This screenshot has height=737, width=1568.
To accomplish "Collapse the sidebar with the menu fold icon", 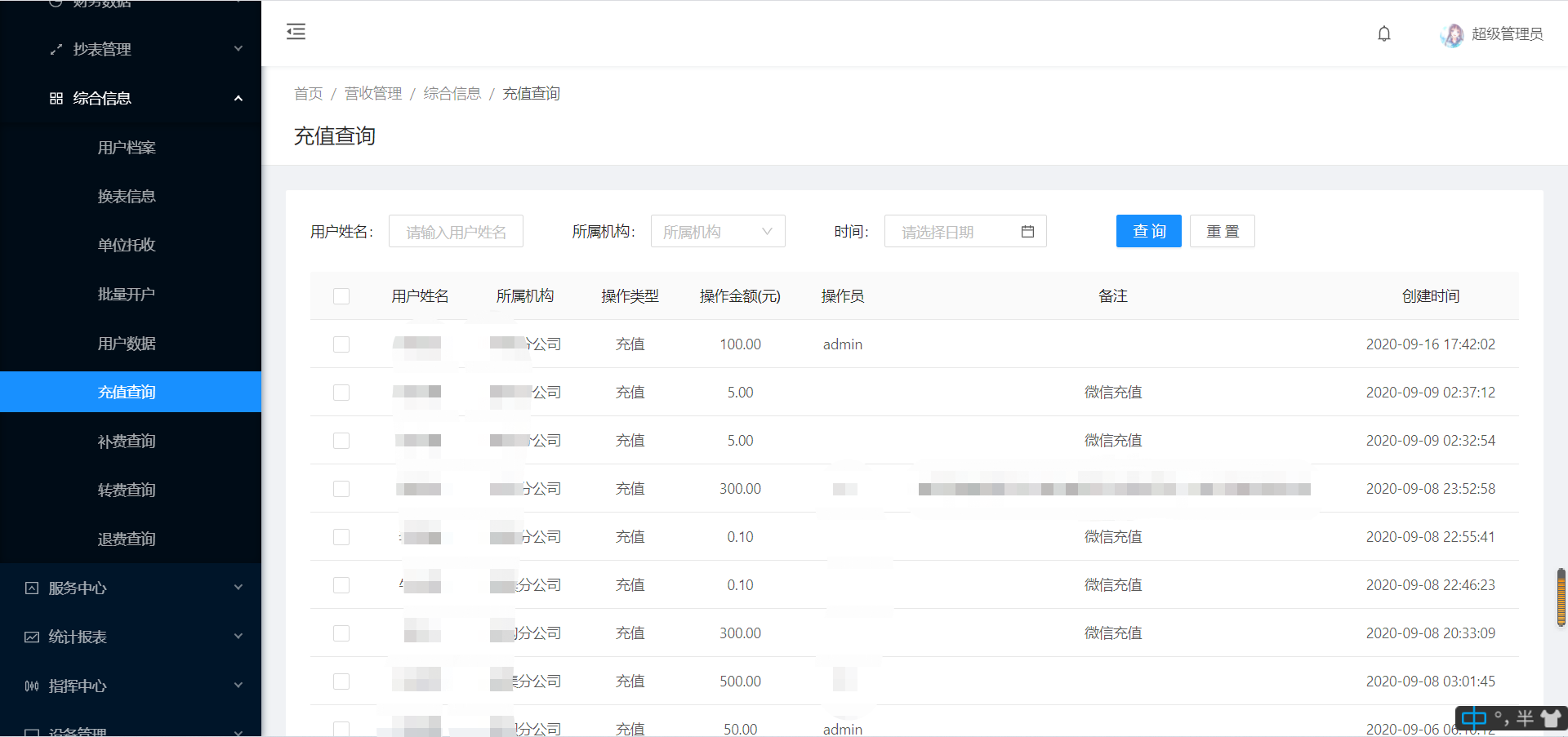I will 296,32.
